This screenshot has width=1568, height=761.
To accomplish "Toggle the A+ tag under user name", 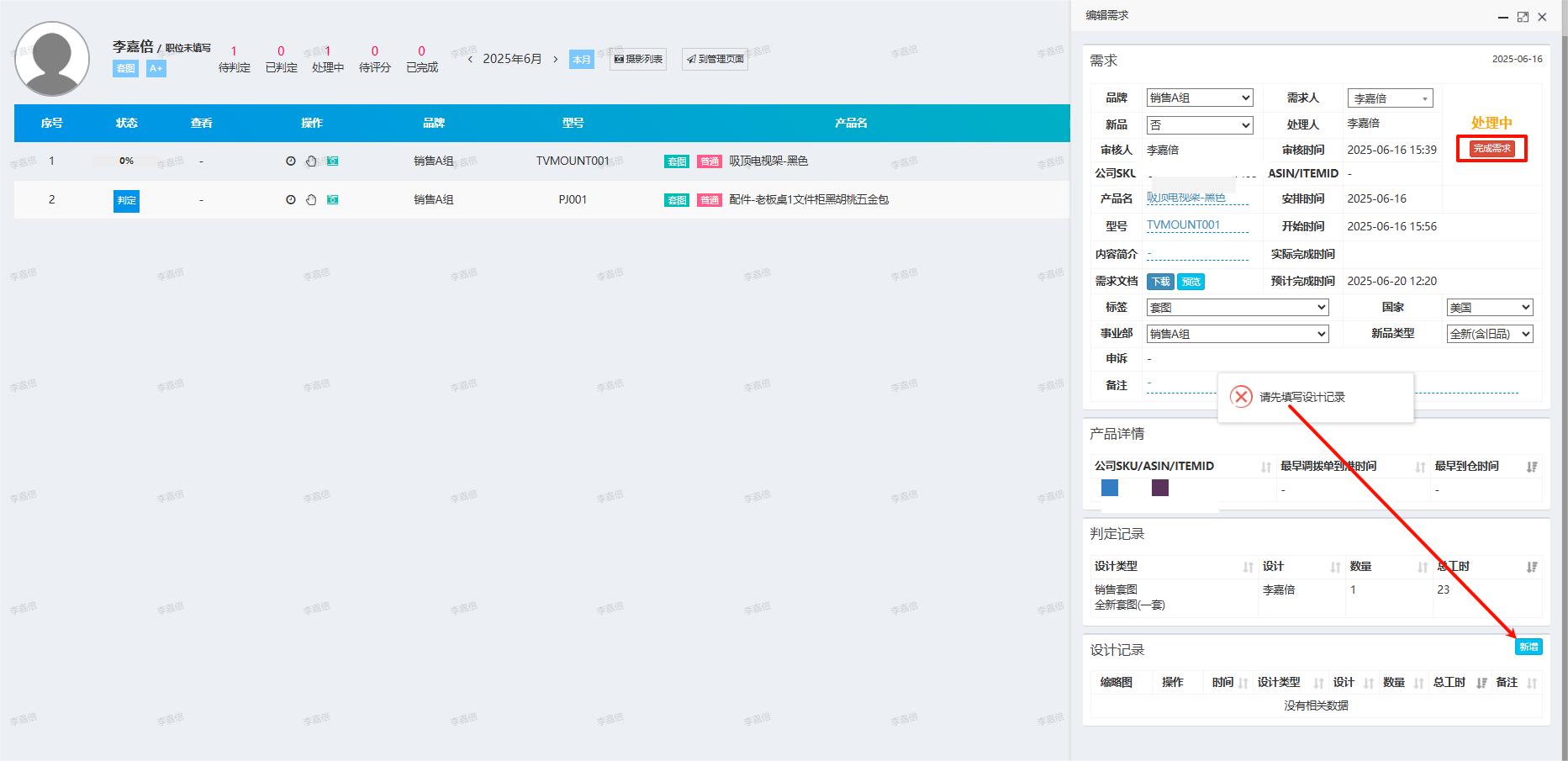I will 156,69.
